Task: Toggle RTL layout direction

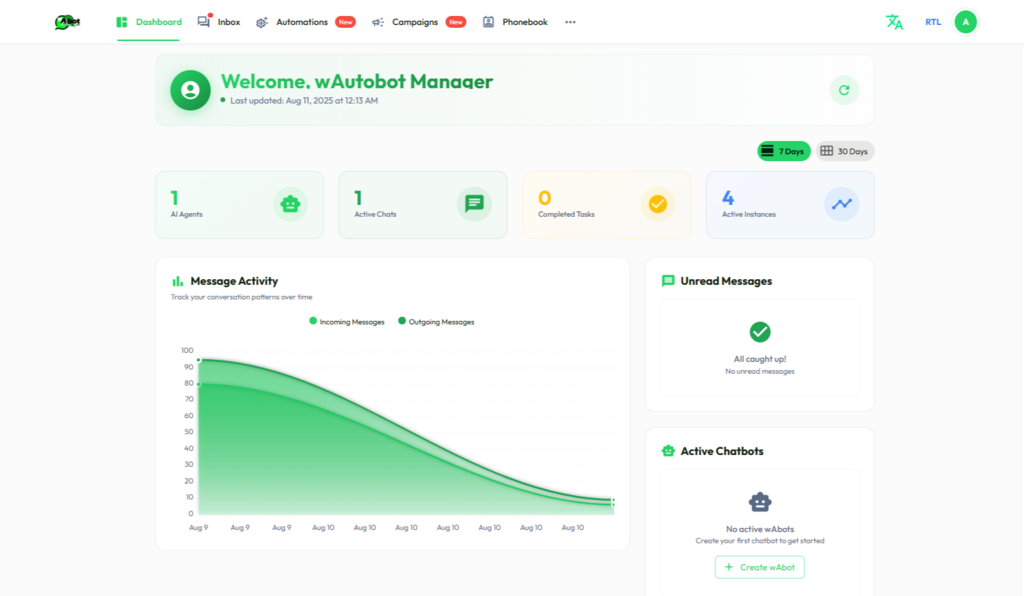Action: pos(933,22)
